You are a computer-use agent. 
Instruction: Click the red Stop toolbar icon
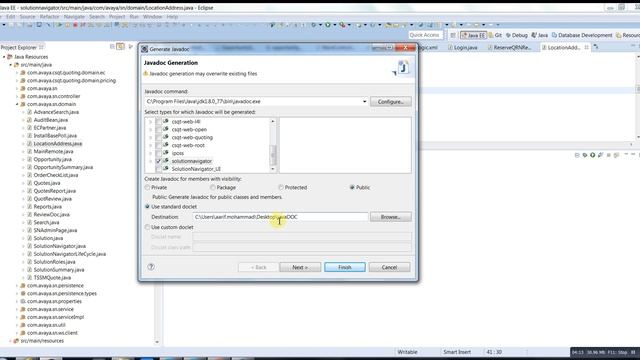point(75,25)
